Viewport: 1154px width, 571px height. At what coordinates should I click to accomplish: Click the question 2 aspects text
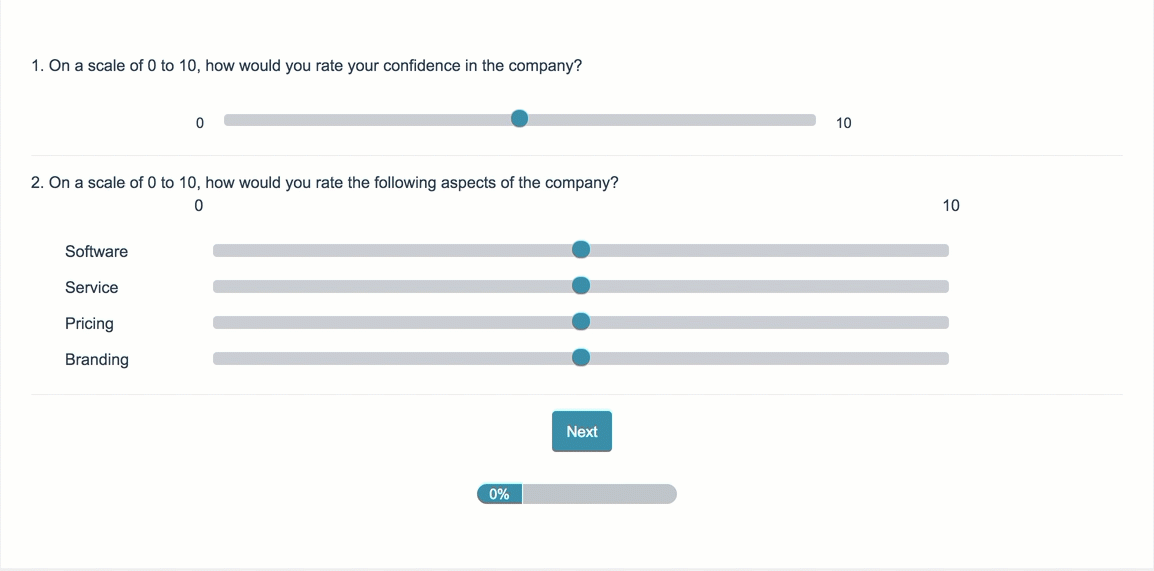pyautogui.click(x=325, y=183)
